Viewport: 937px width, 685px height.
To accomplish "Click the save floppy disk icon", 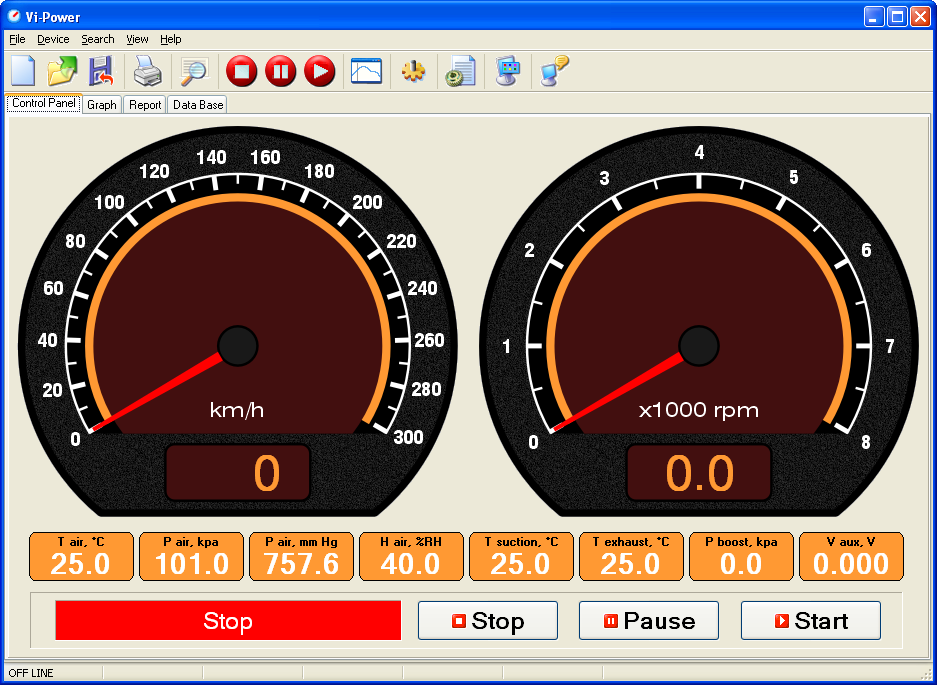I will click(100, 71).
